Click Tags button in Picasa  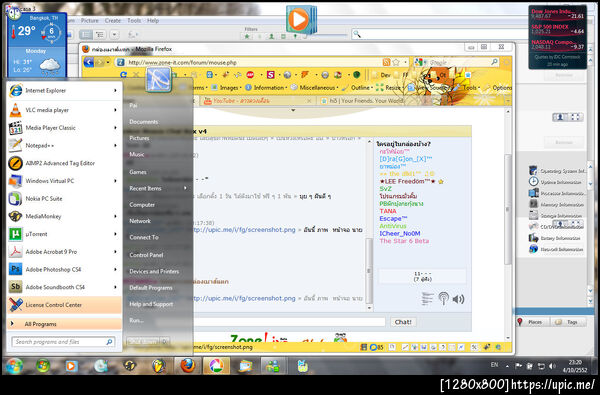[569, 322]
